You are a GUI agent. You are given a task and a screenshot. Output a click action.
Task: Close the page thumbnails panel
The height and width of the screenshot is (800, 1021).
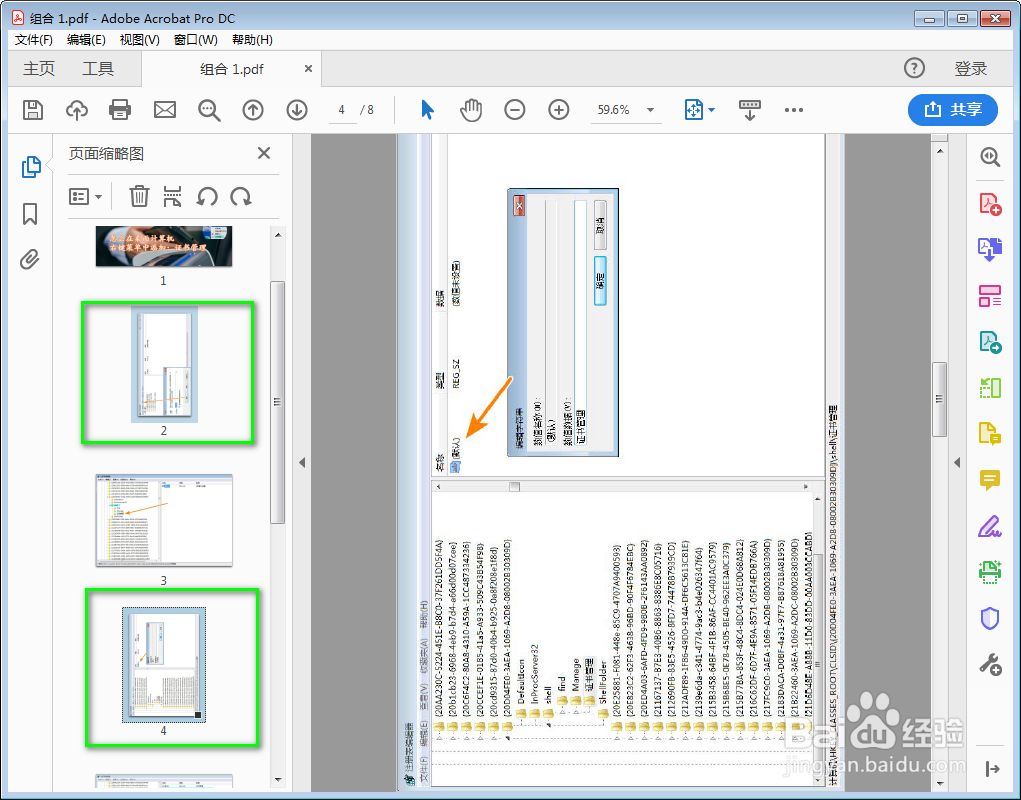point(264,153)
